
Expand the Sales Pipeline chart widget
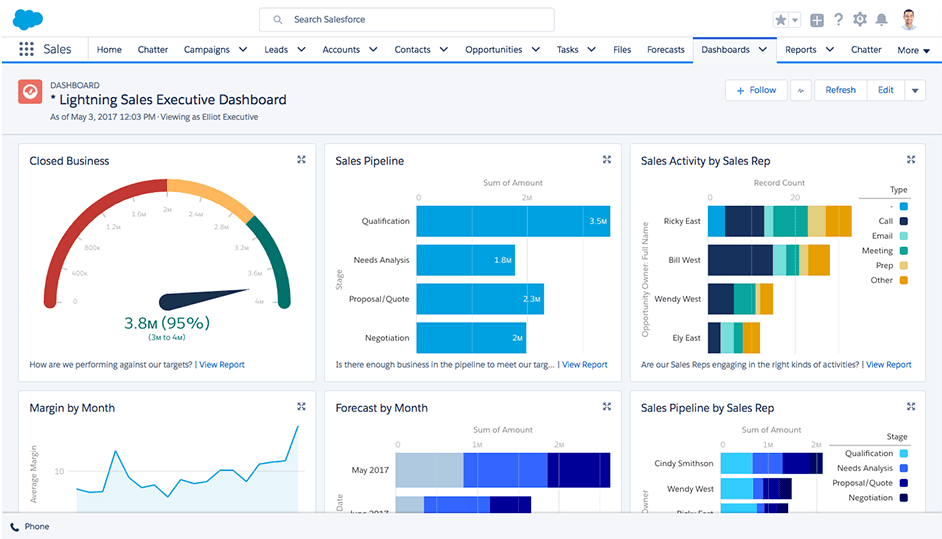pyautogui.click(x=606, y=160)
